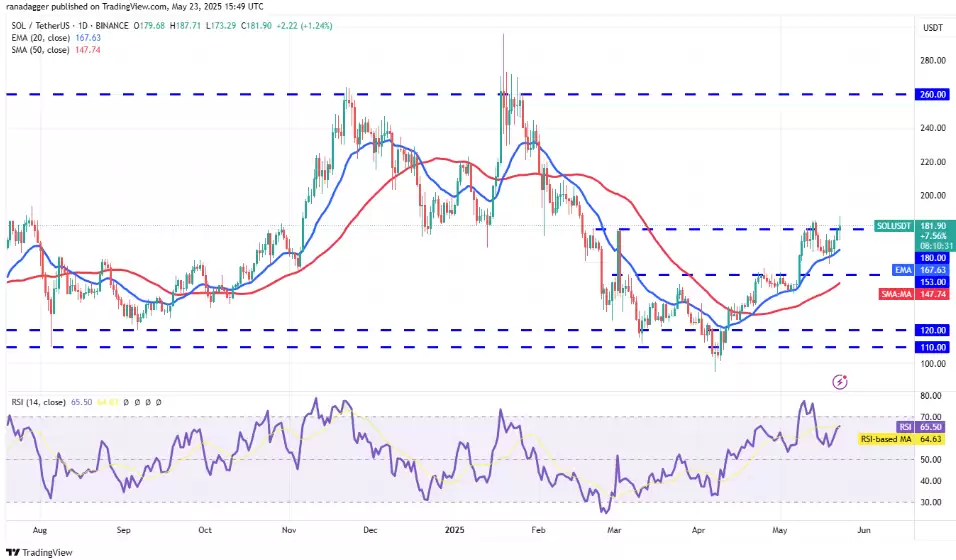Click the high value H187.71

185,26
